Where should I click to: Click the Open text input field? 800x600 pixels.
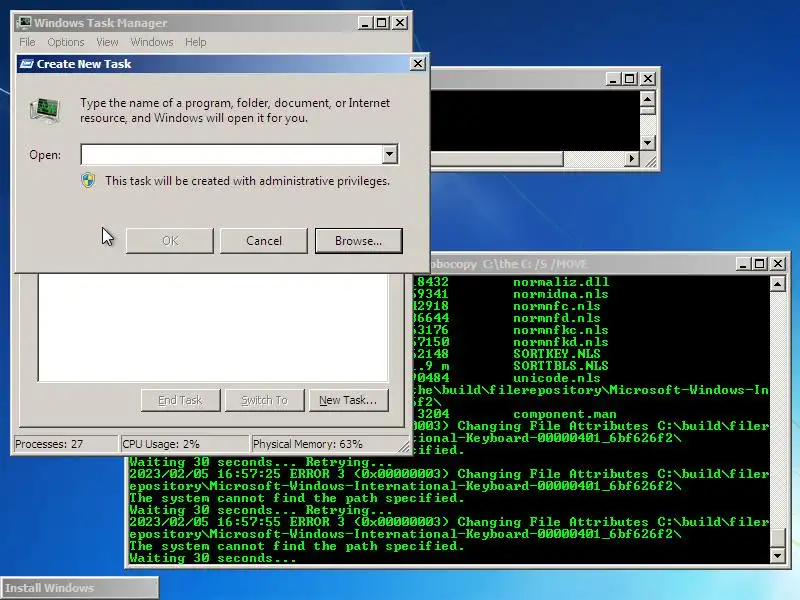pyautogui.click(x=232, y=154)
